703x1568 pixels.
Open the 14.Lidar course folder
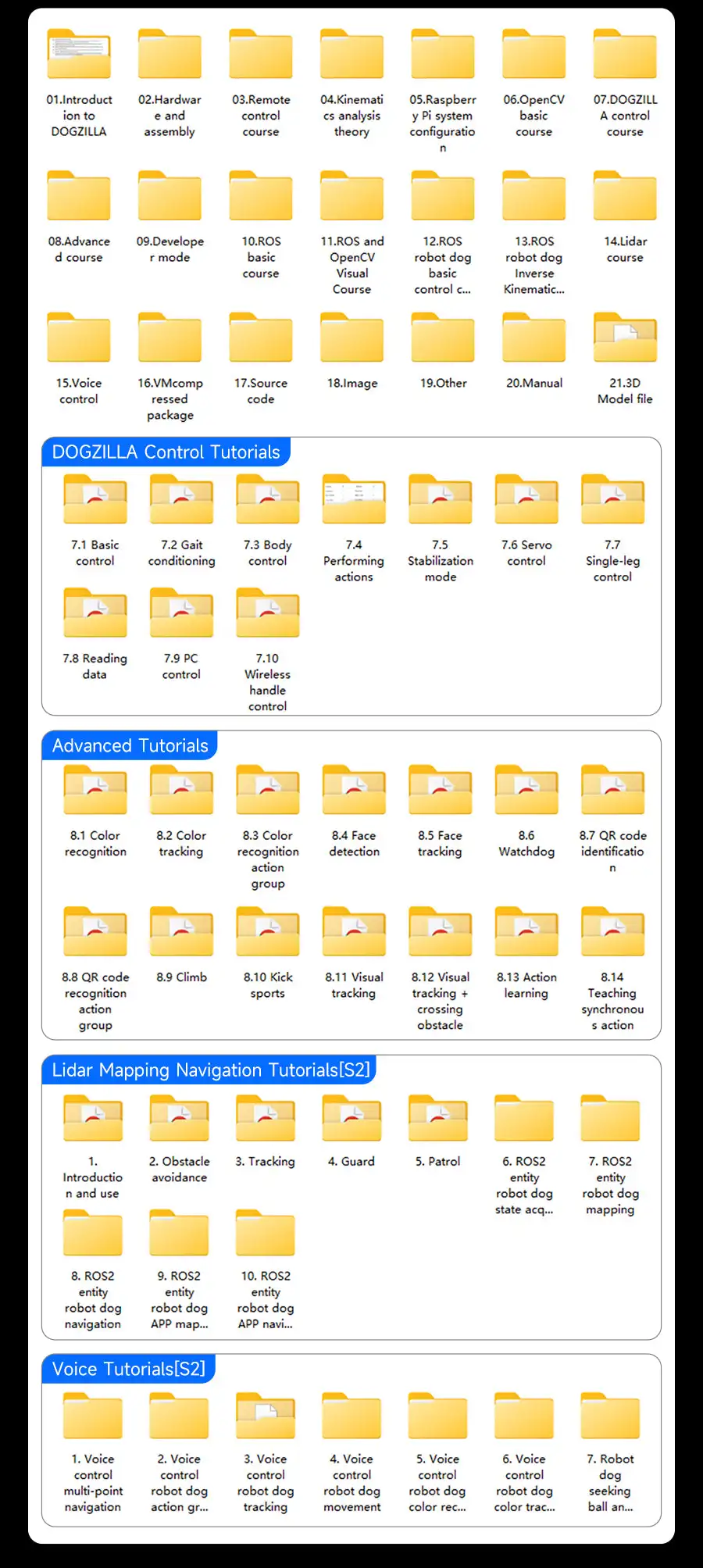(625, 195)
